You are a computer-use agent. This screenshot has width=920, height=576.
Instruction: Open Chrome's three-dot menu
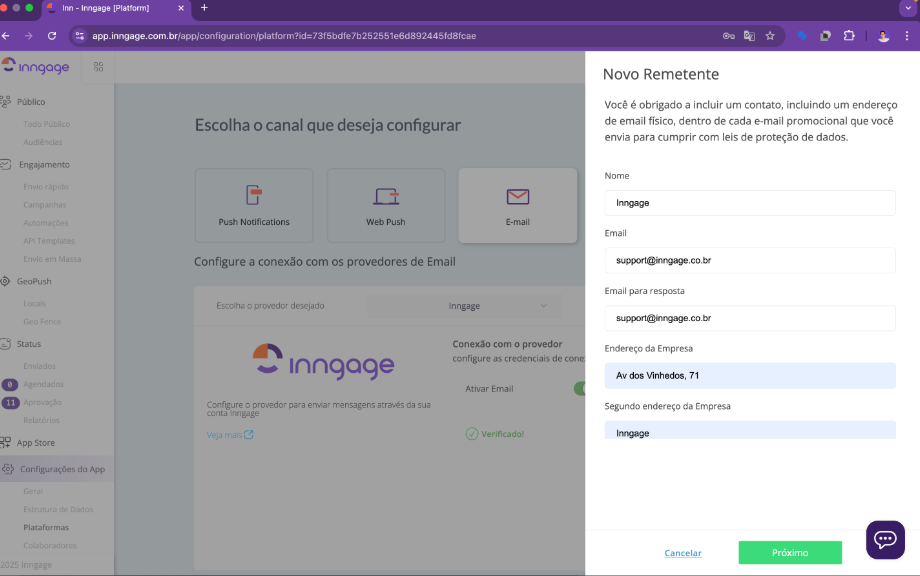(907, 36)
